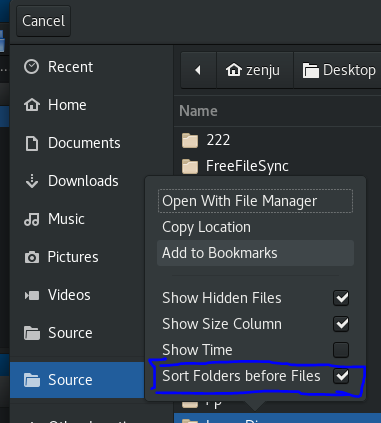Choose Open With File Manager
This screenshot has height=423, width=381.
255,201
